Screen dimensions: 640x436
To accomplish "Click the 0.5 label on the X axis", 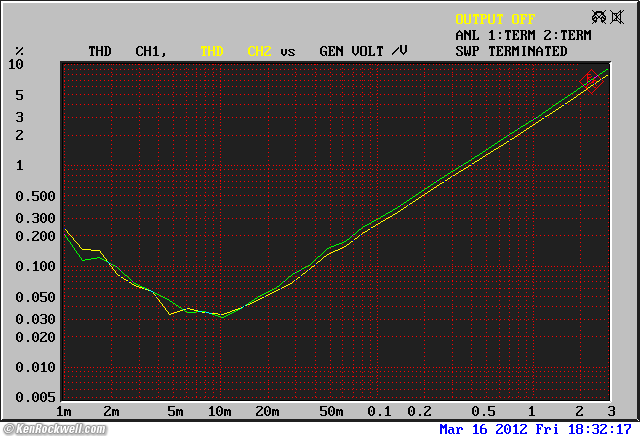I will [483, 412].
